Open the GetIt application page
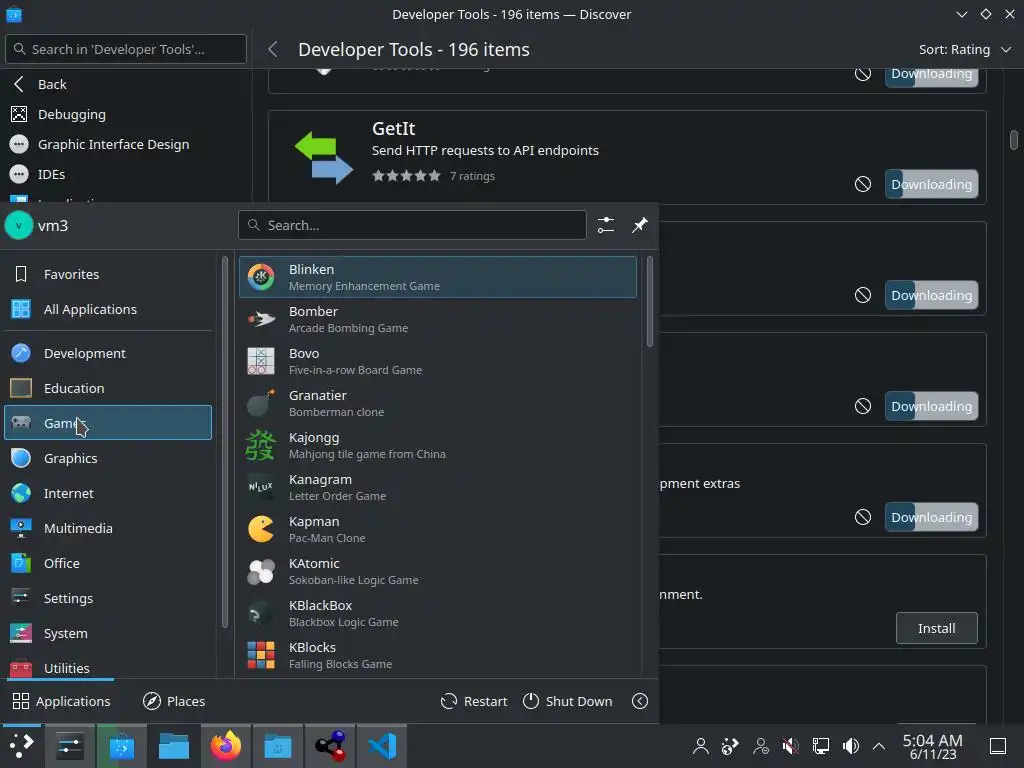The width and height of the screenshot is (1024, 768). point(627,157)
